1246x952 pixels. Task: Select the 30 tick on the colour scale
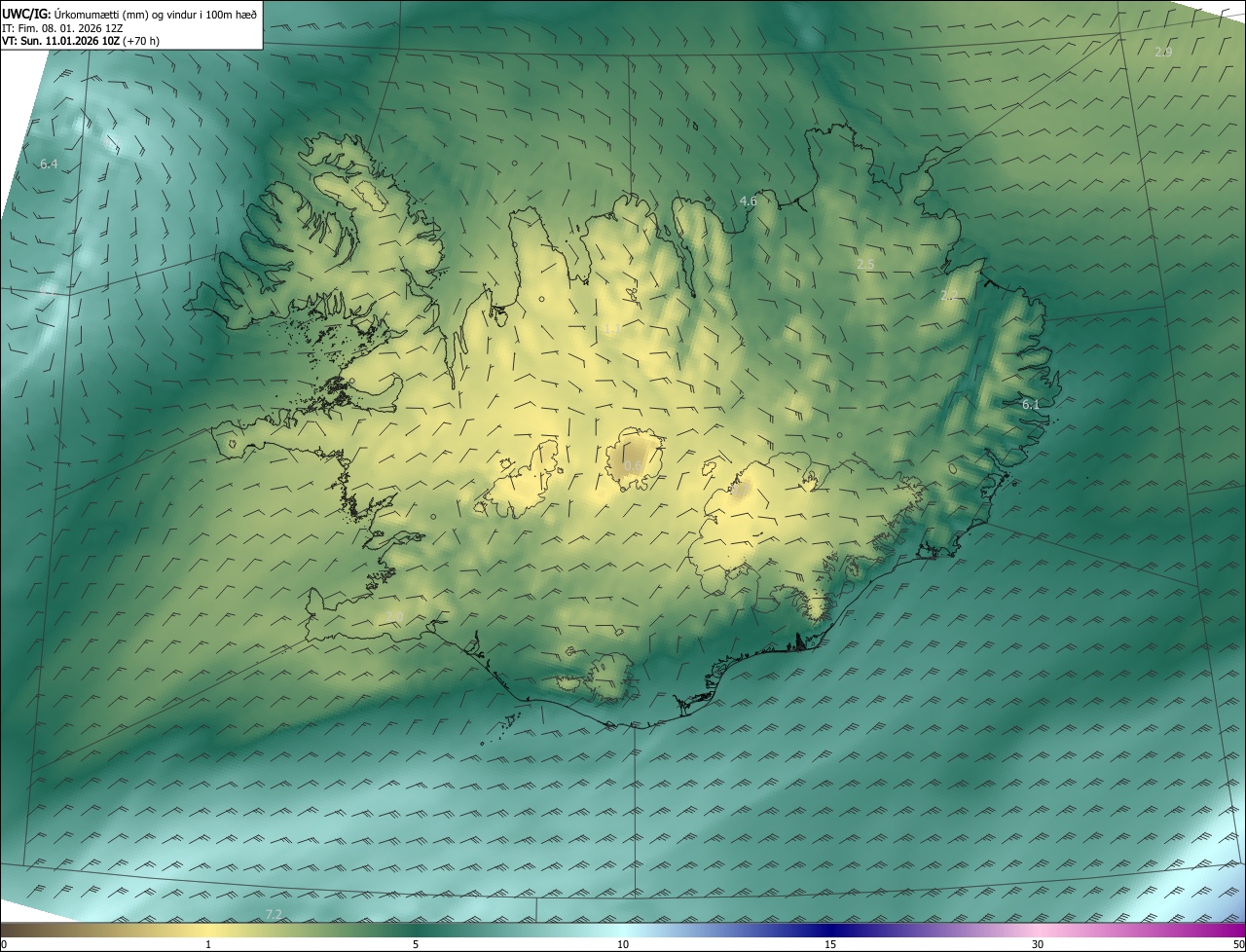(1038, 944)
